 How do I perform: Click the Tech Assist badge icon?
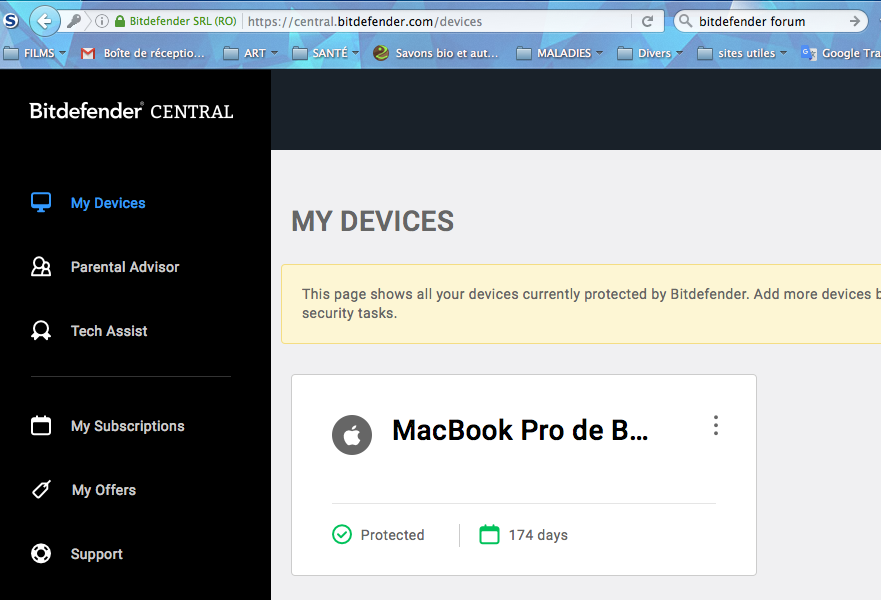coord(41,330)
